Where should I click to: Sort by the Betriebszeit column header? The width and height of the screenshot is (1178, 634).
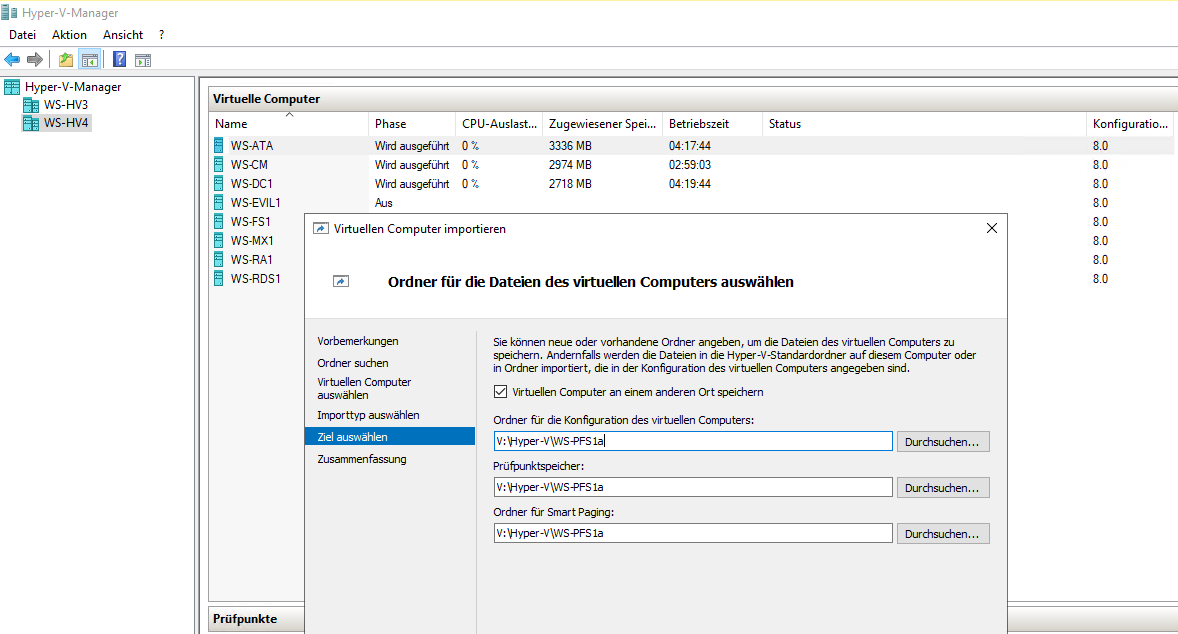click(x=712, y=124)
